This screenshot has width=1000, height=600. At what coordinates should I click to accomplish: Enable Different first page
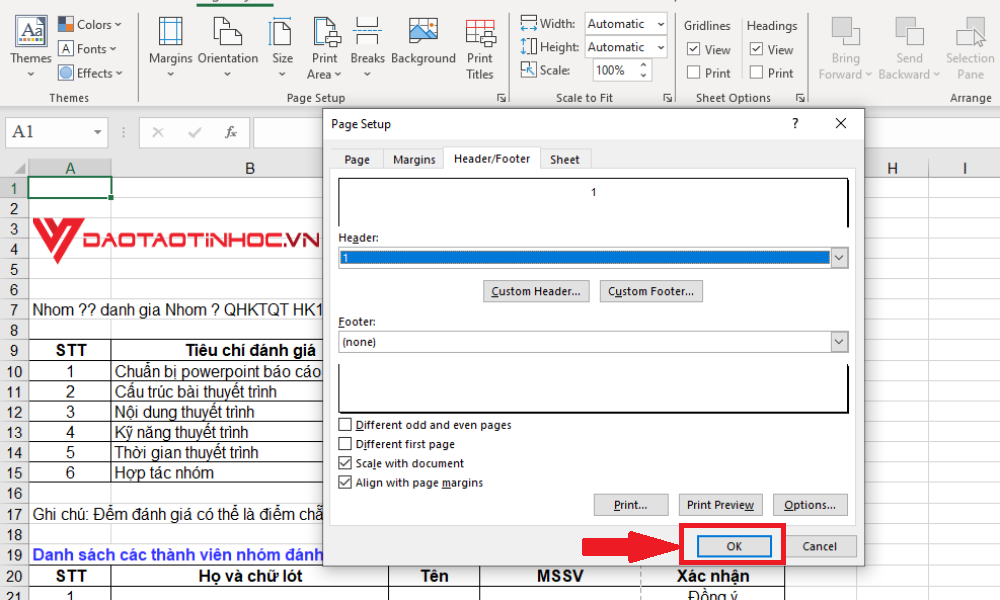345,443
